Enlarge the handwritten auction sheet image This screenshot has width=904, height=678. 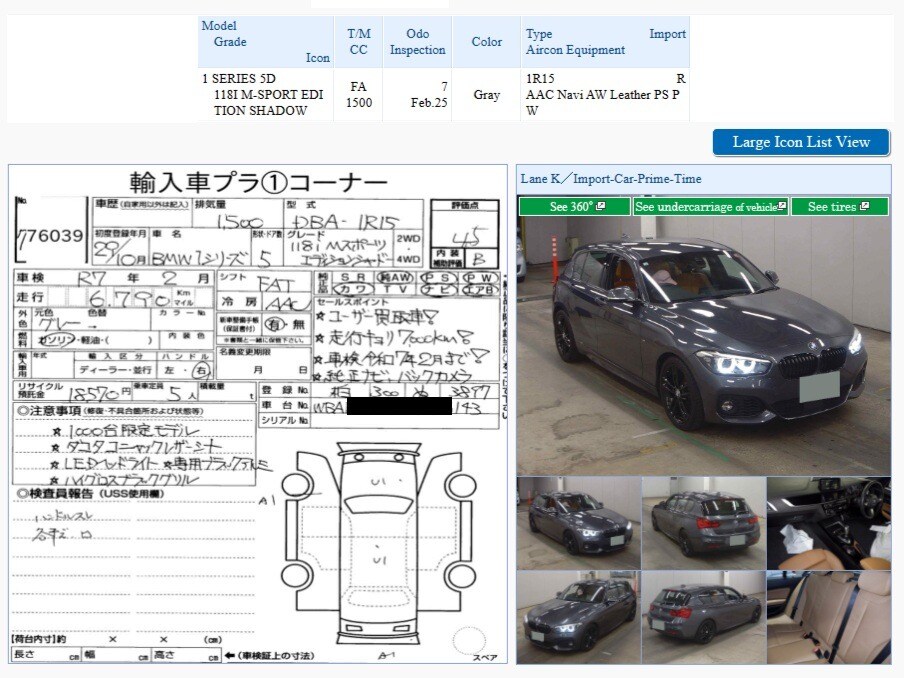coord(258,414)
